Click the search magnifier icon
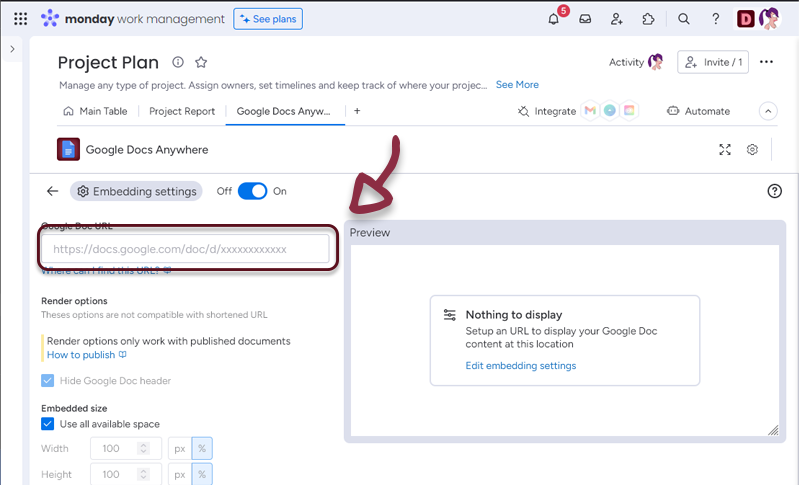The width and height of the screenshot is (800, 485). 684,19
